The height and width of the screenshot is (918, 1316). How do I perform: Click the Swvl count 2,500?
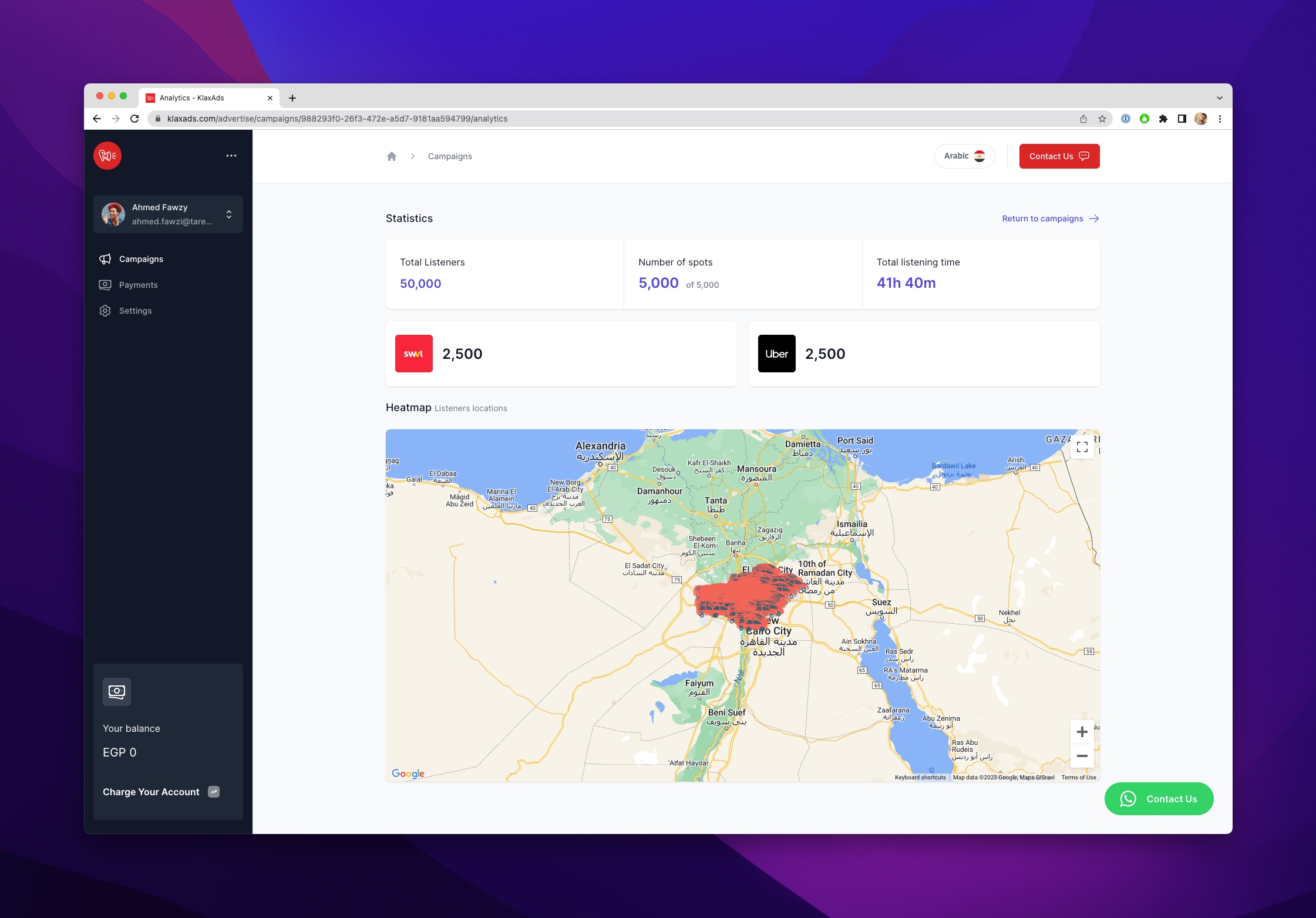pyautogui.click(x=462, y=354)
